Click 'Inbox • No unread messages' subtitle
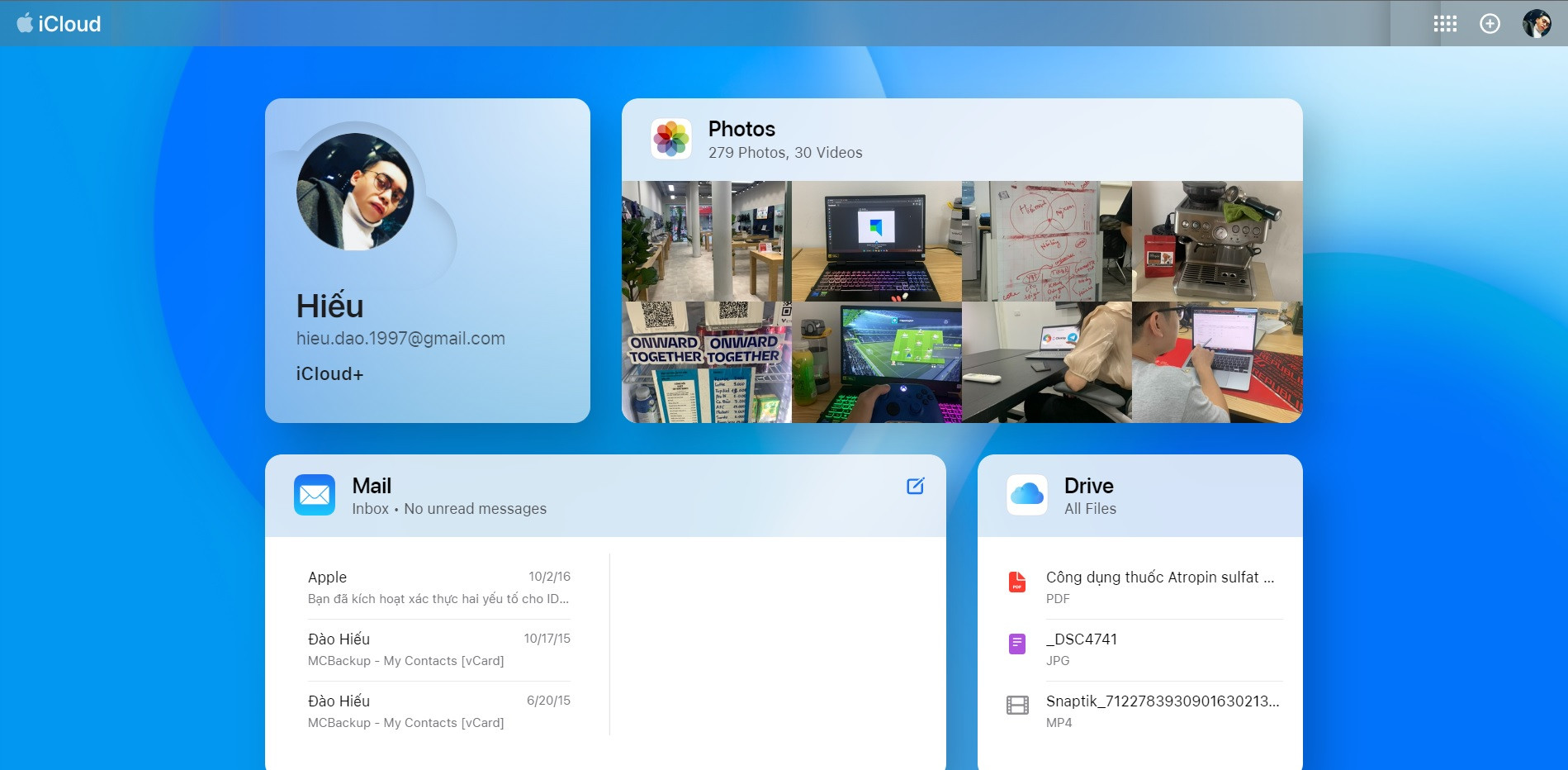 pos(449,509)
